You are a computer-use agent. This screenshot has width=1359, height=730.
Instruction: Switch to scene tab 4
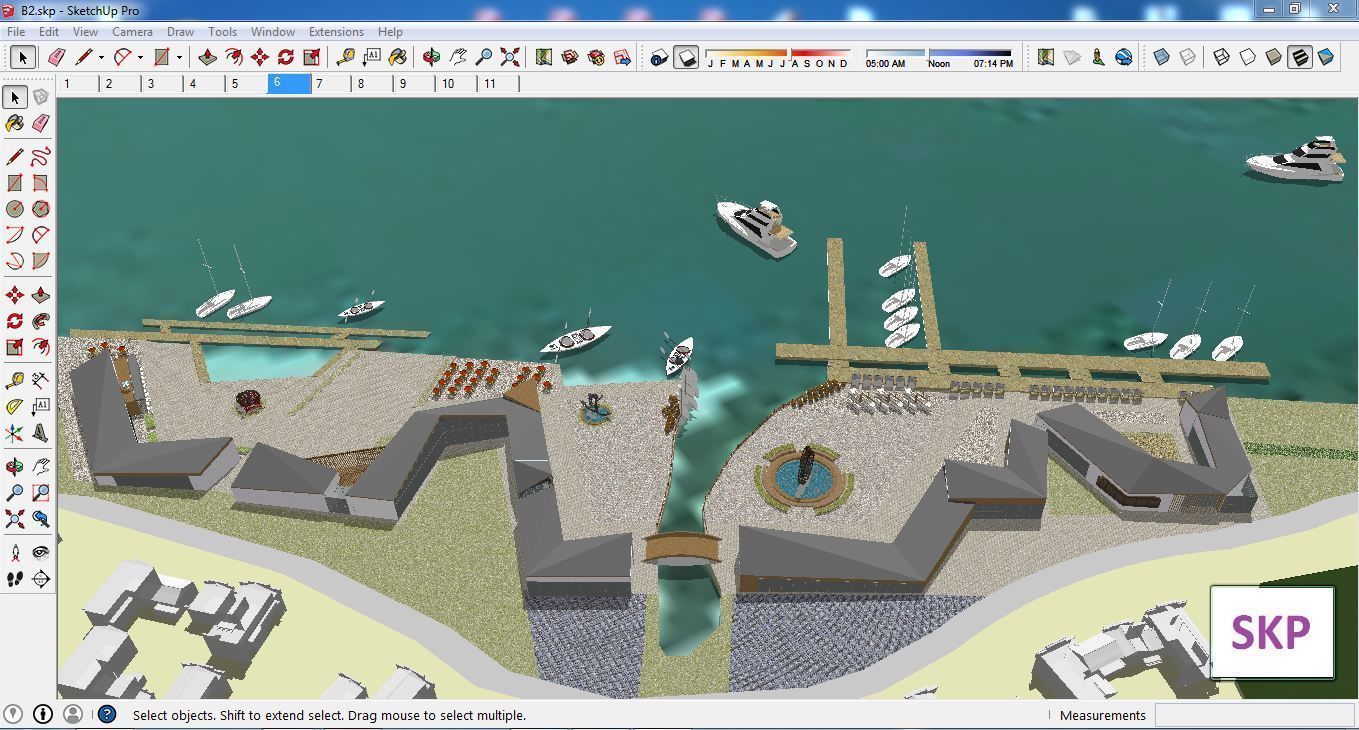204,84
